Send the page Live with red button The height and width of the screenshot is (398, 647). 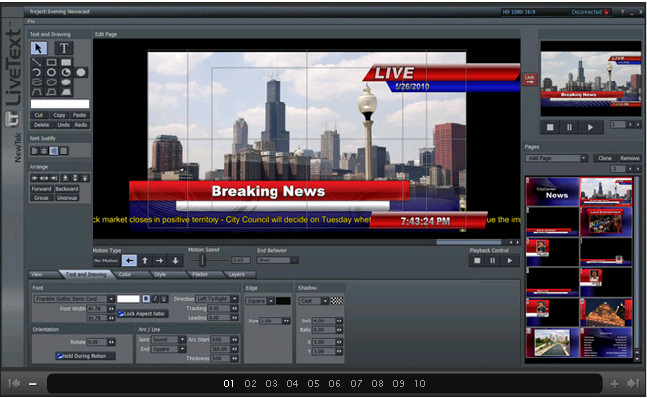pyautogui.click(x=530, y=79)
